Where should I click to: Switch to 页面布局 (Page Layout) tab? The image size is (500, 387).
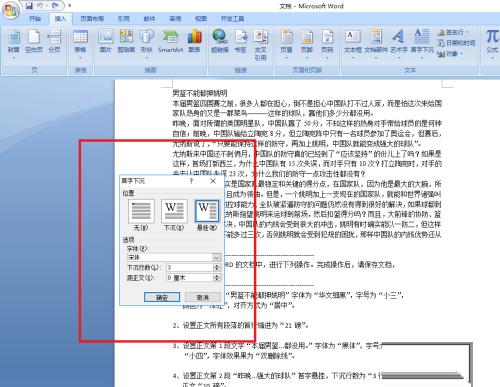(92, 19)
